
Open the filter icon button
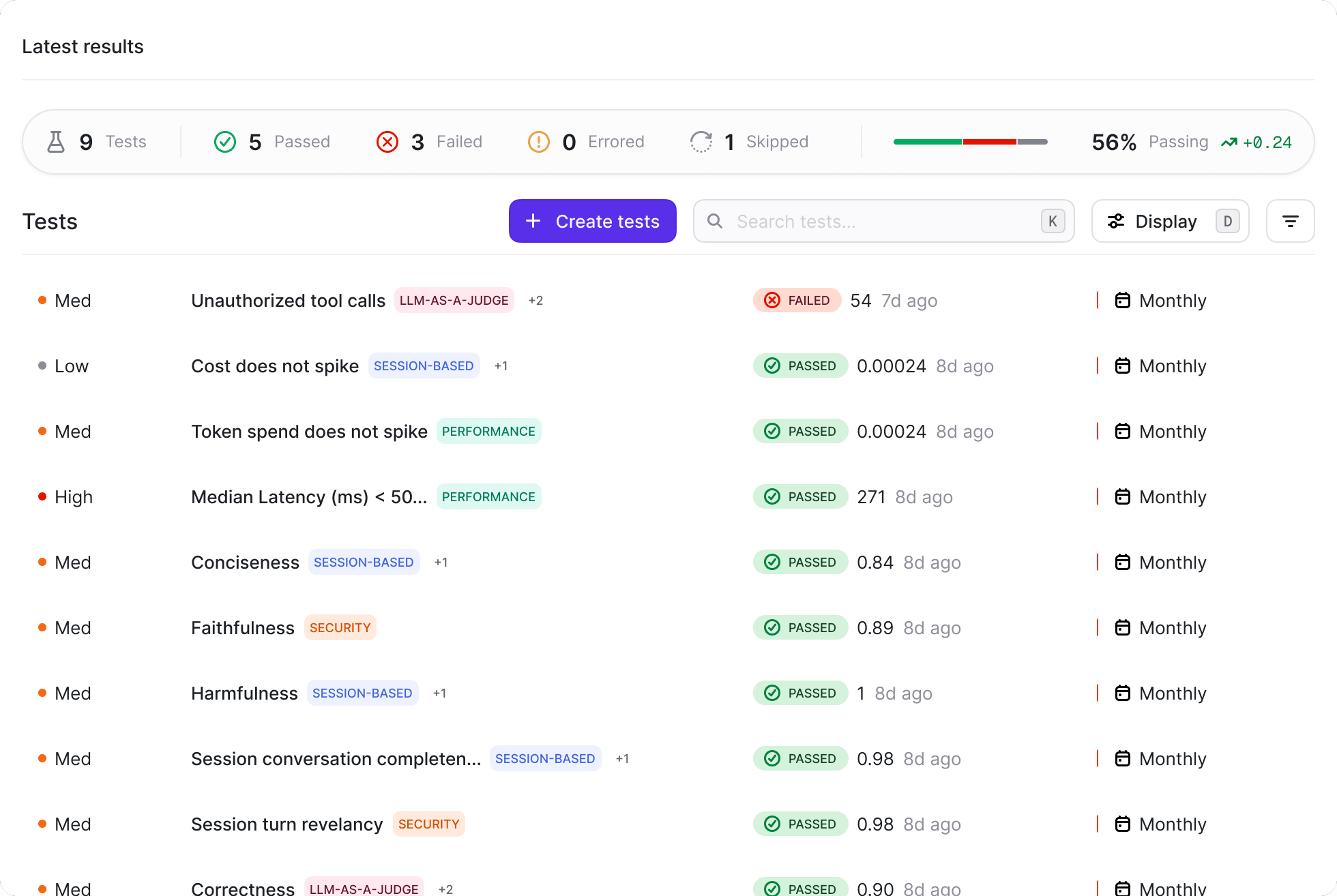(x=1291, y=221)
